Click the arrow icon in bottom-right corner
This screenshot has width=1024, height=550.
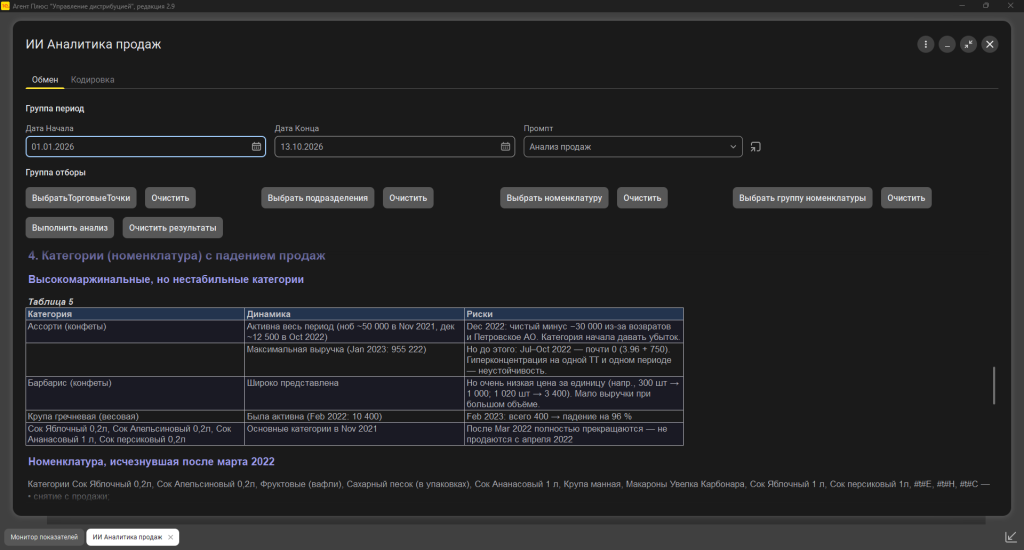[x=1010, y=537]
